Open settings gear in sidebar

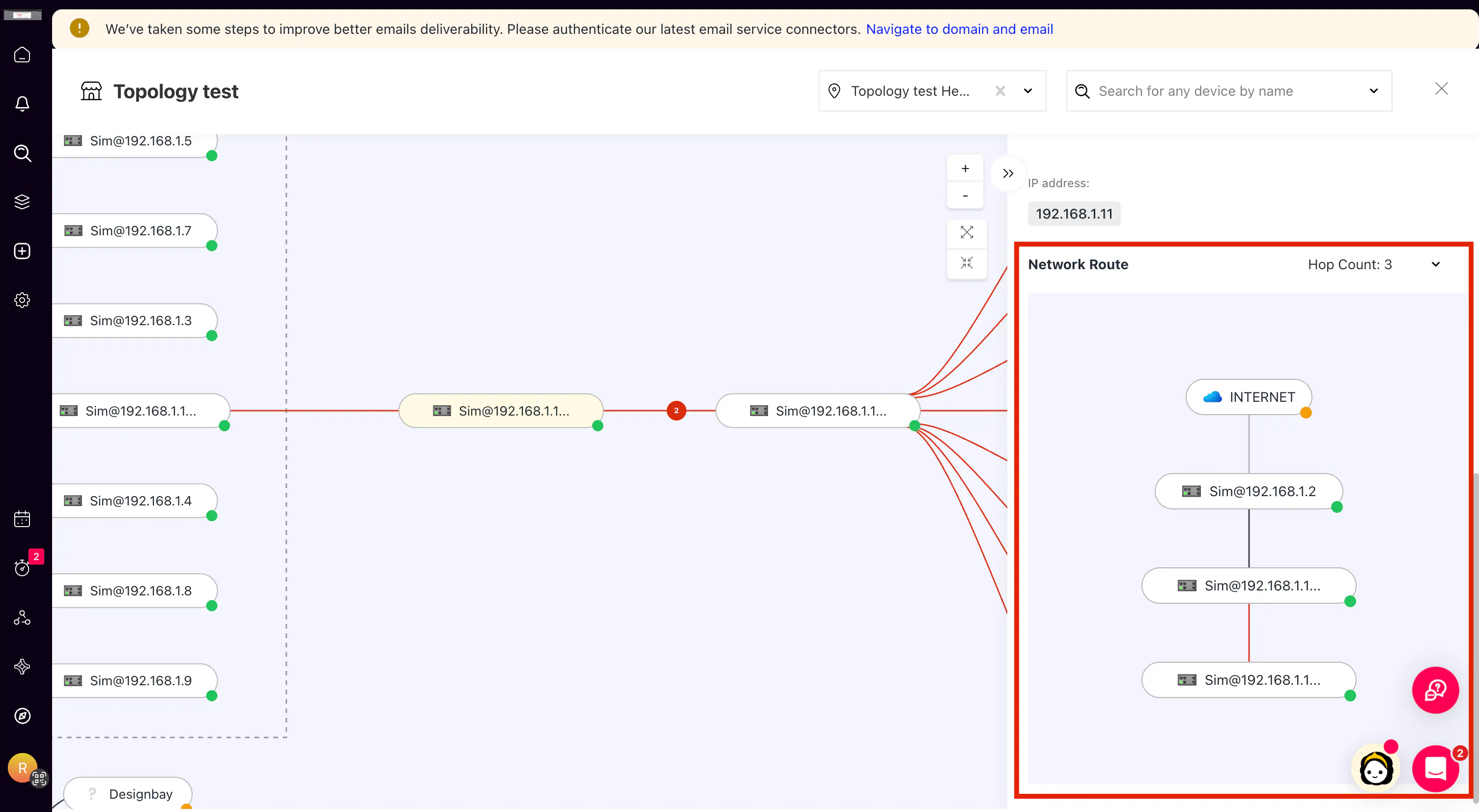point(22,300)
